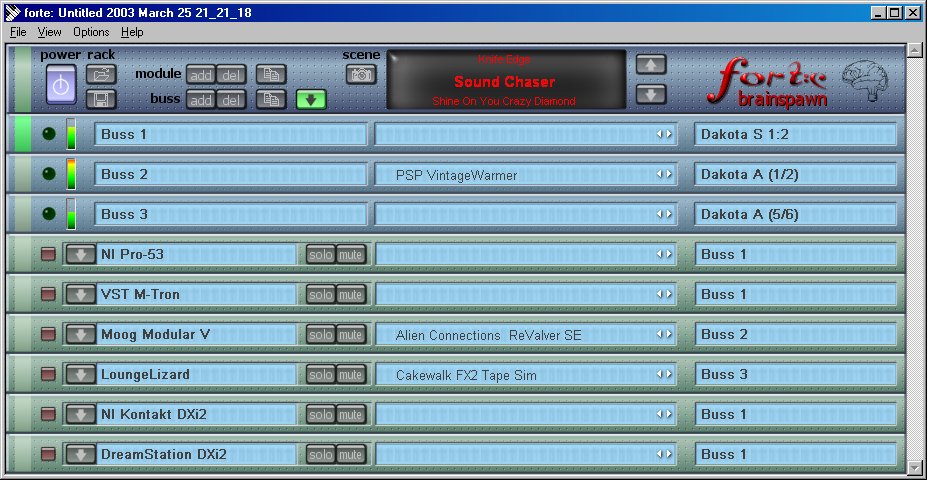Open the View menu
The image size is (927, 480).
pos(49,32)
